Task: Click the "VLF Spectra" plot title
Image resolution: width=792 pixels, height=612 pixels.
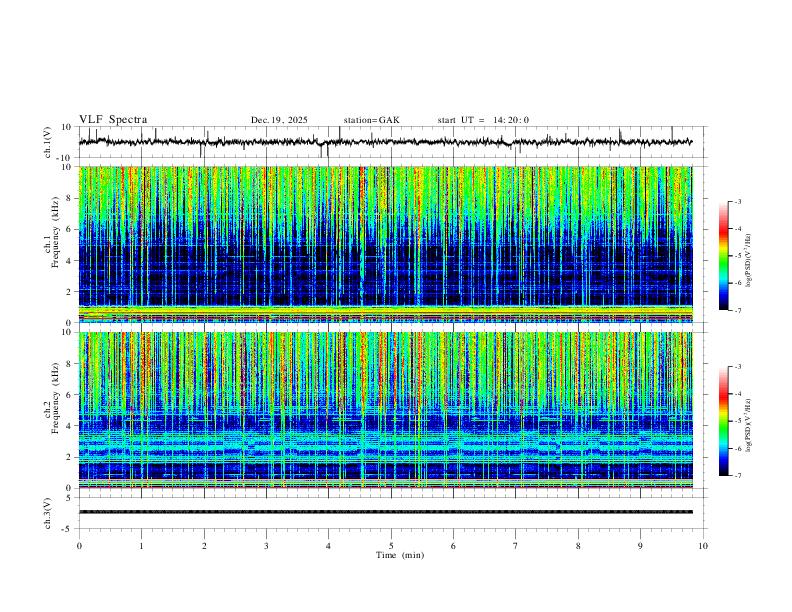Action: coord(113,120)
